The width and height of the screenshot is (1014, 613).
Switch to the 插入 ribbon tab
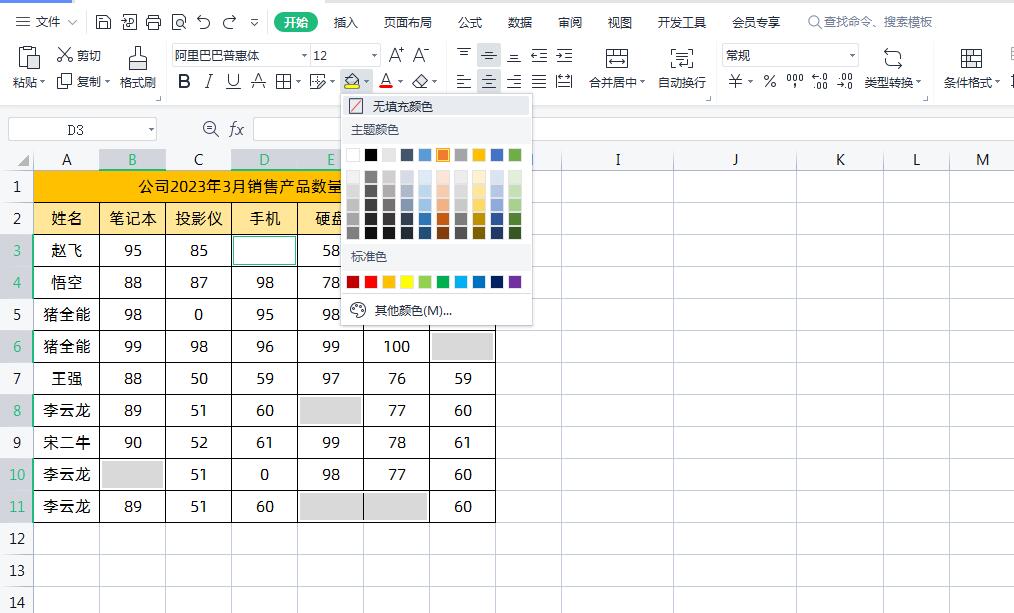(x=345, y=22)
